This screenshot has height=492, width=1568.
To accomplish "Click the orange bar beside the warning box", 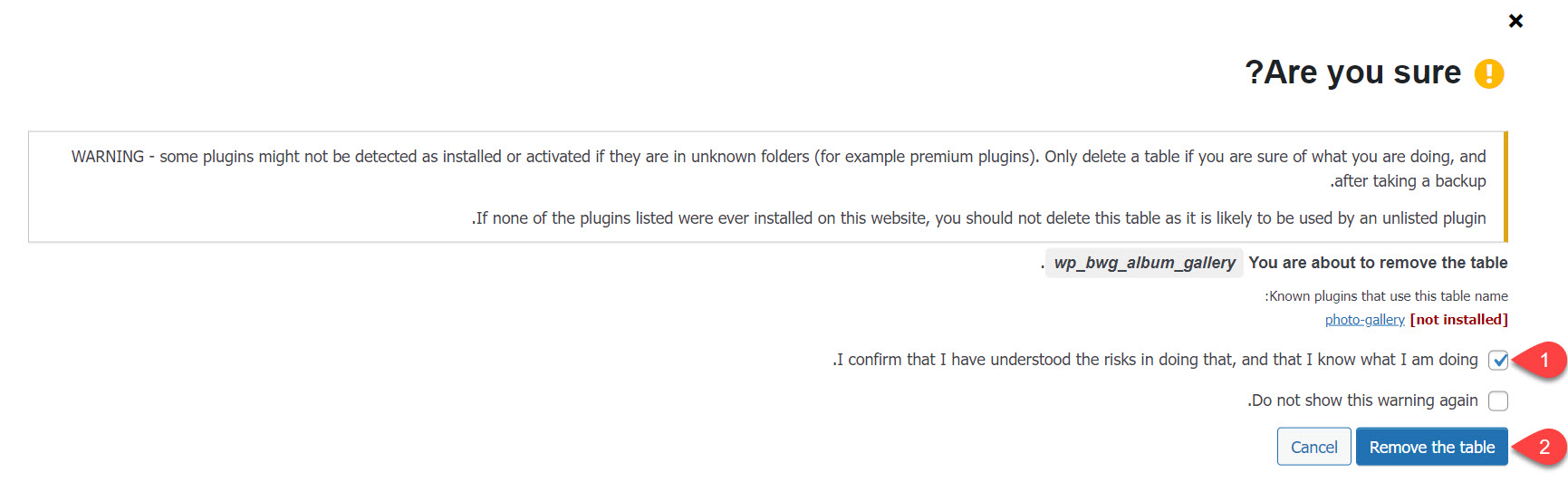I will tap(1505, 187).
